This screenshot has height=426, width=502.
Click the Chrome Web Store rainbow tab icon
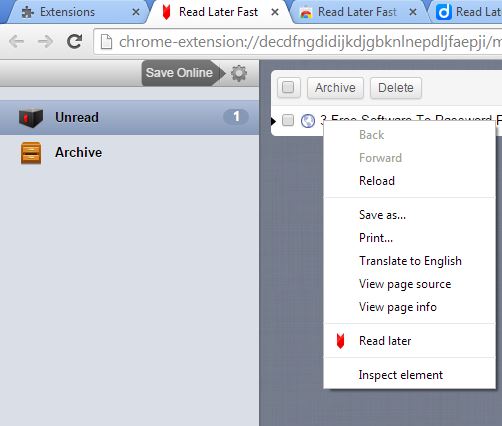tap(306, 13)
